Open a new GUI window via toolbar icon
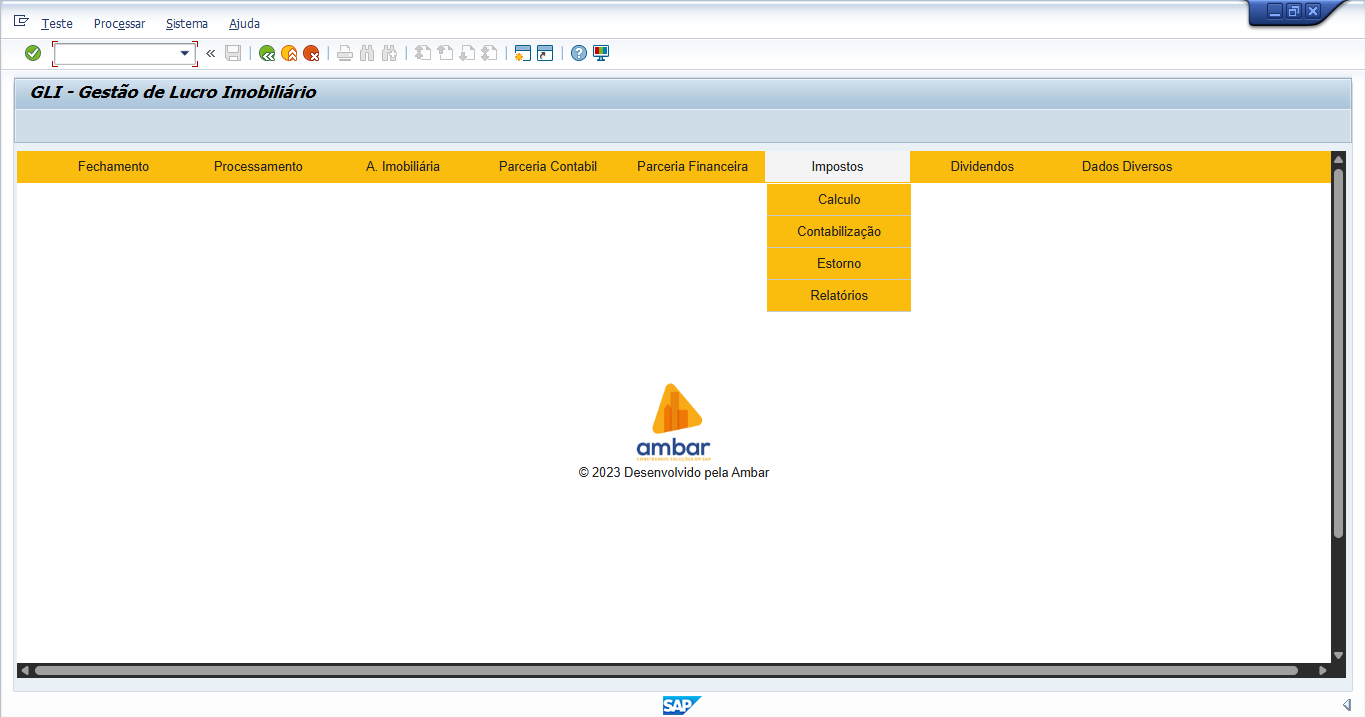 [522, 53]
